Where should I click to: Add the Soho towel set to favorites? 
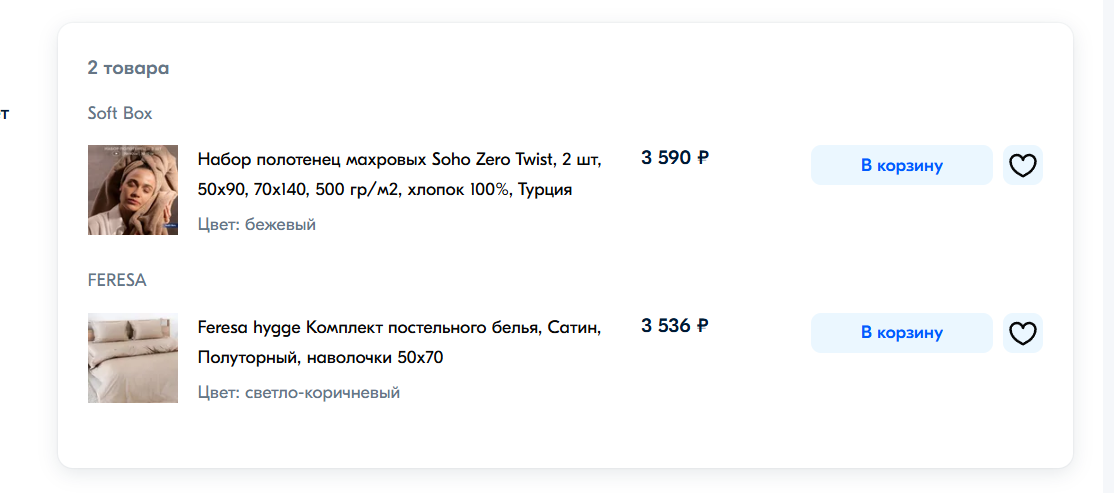tap(1022, 166)
